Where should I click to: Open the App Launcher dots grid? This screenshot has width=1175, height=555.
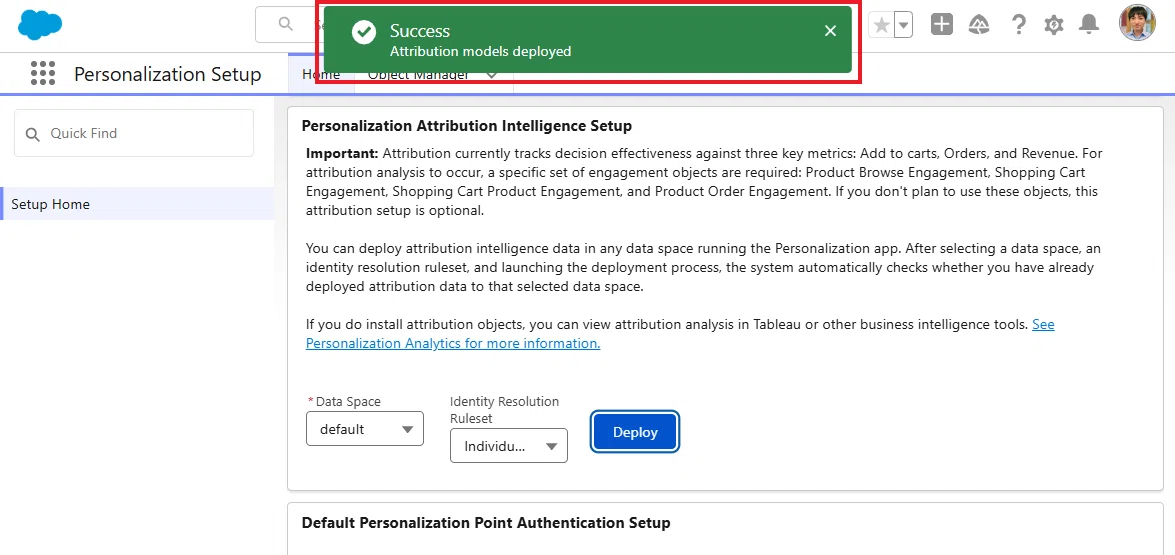43,73
